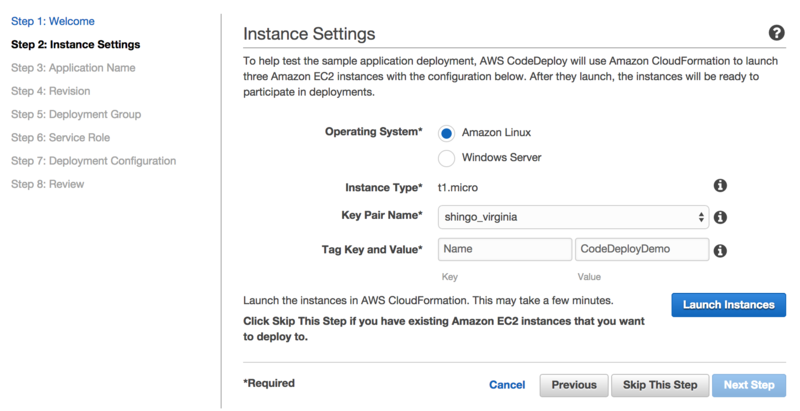This screenshot has height=411, width=800.
Task: Show info for Instance Type
Action: 720,186
